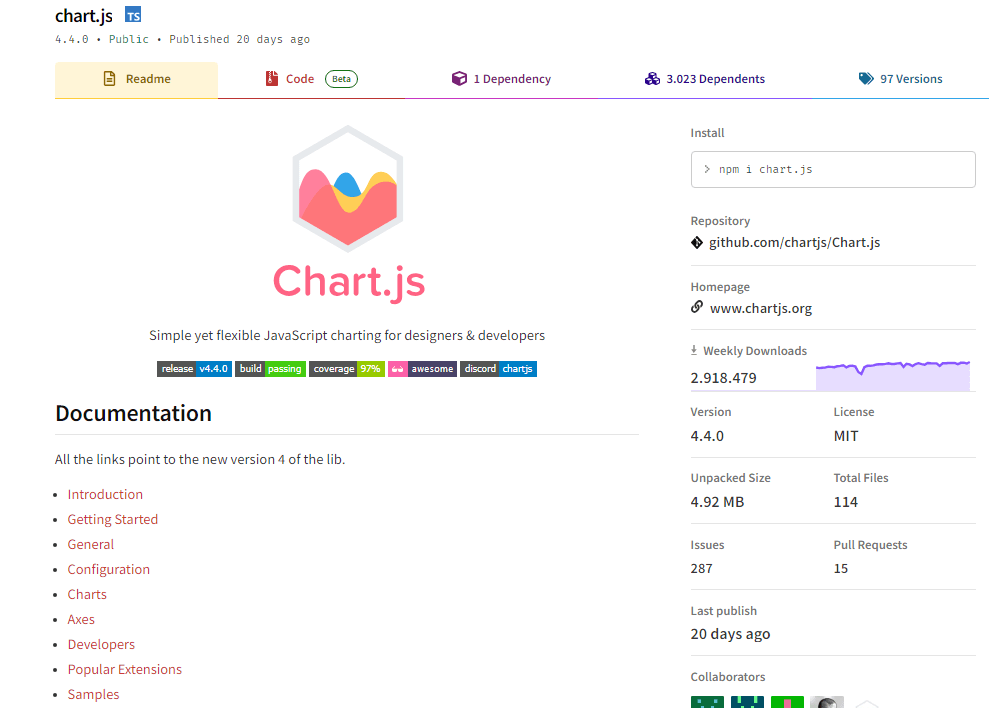View the 3.023 Dependents tab
This screenshot has height=708, width=999.
pyautogui.click(x=705, y=80)
